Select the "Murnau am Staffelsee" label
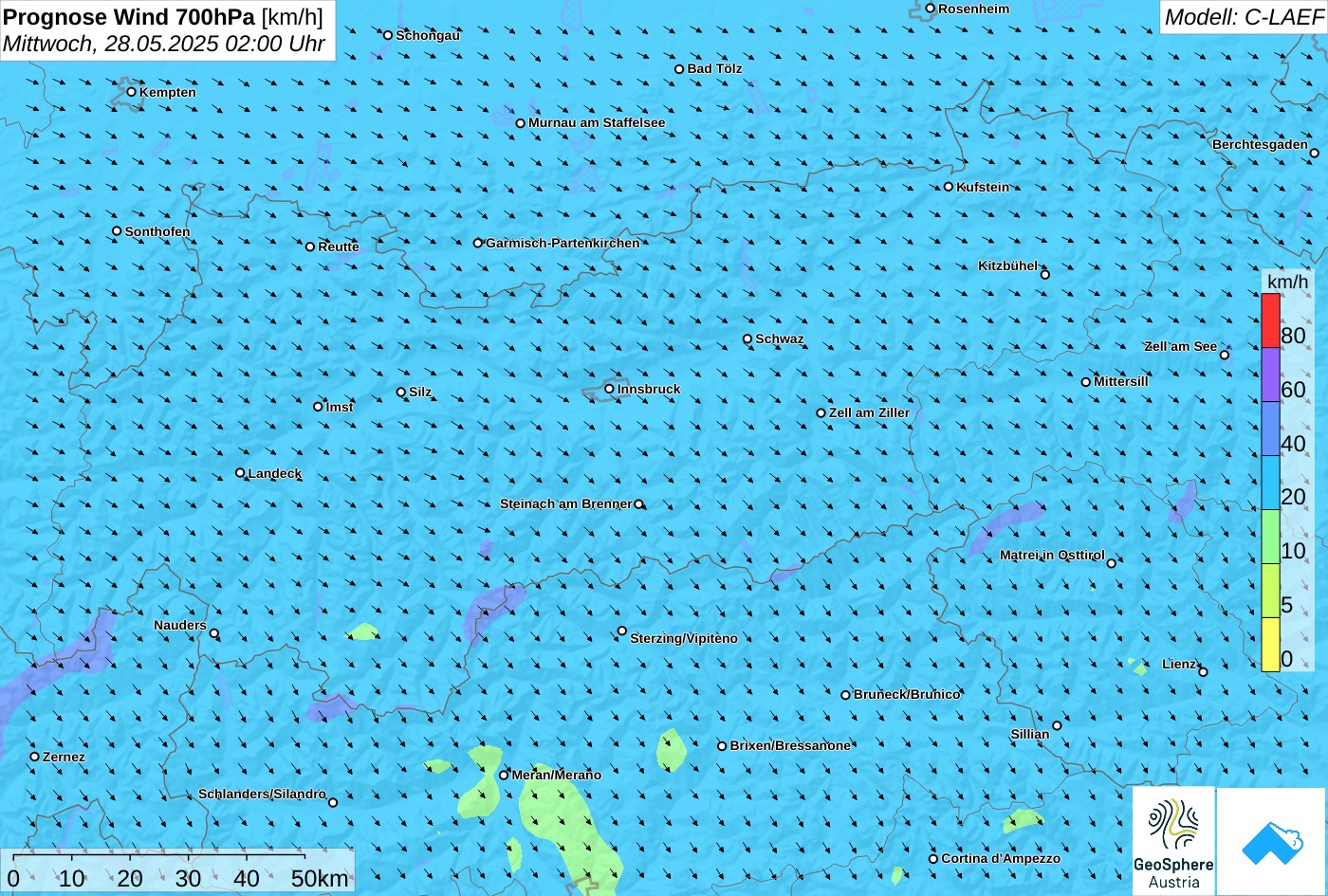 click(597, 122)
